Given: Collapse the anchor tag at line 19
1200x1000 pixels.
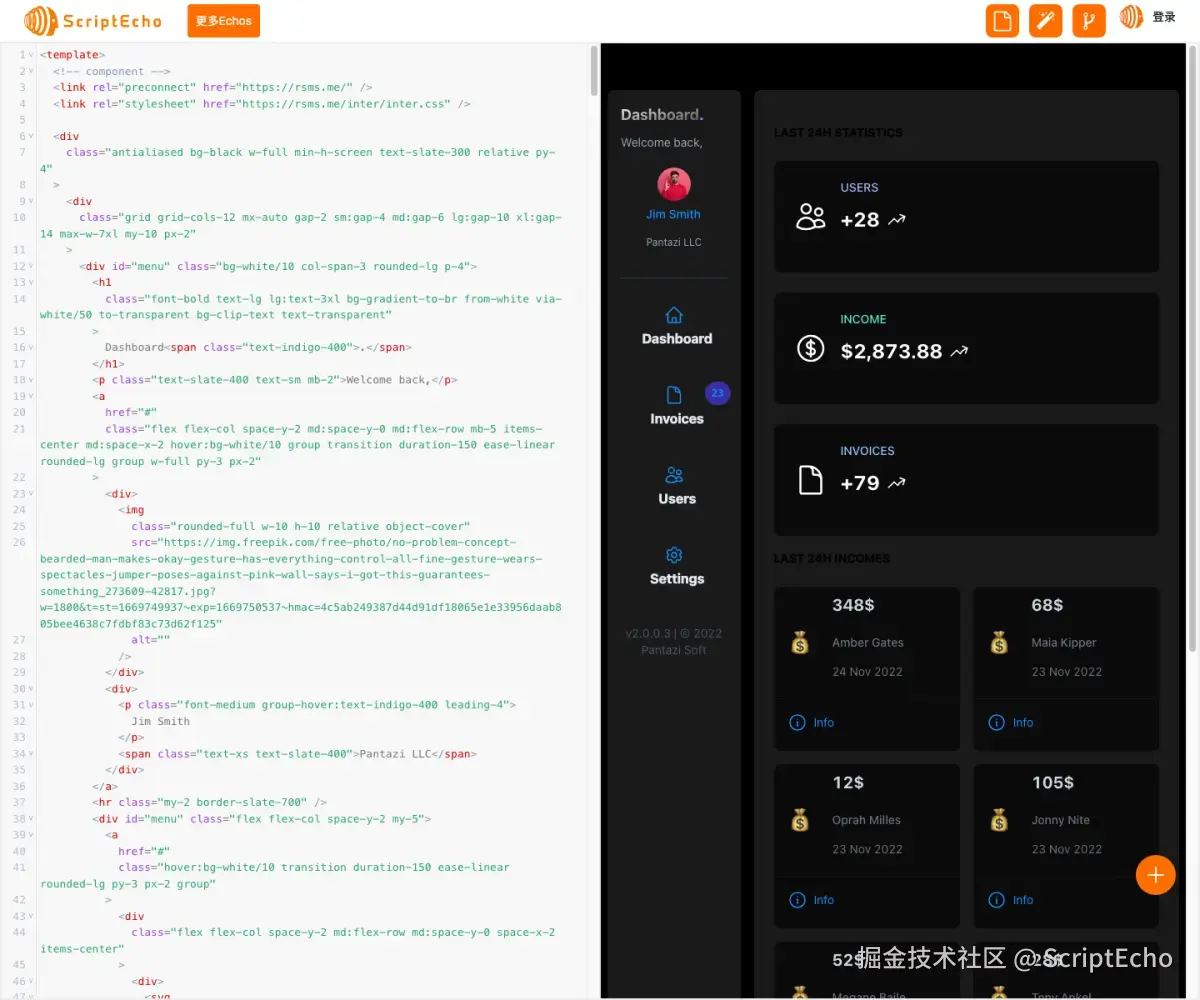Looking at the screenshot, I should 32,396.
